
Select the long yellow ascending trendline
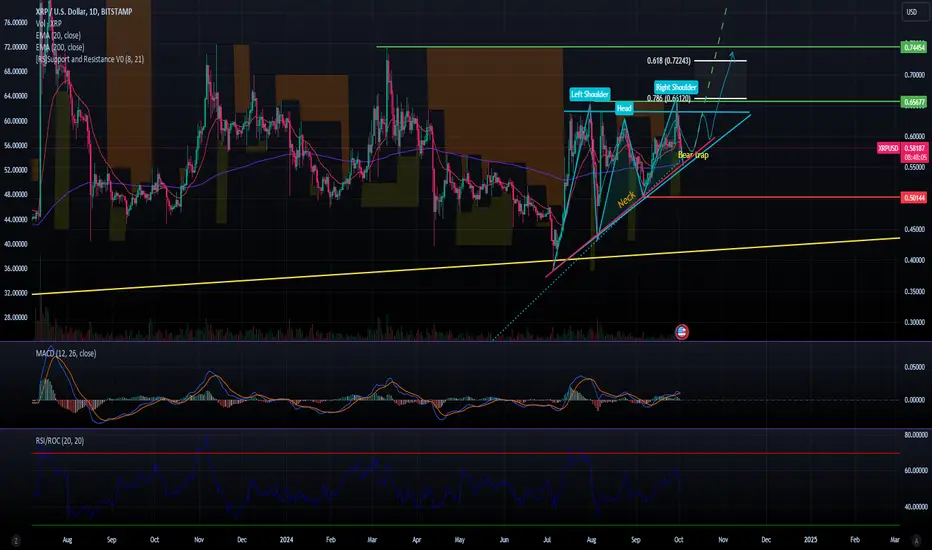[x=467, y=266]
